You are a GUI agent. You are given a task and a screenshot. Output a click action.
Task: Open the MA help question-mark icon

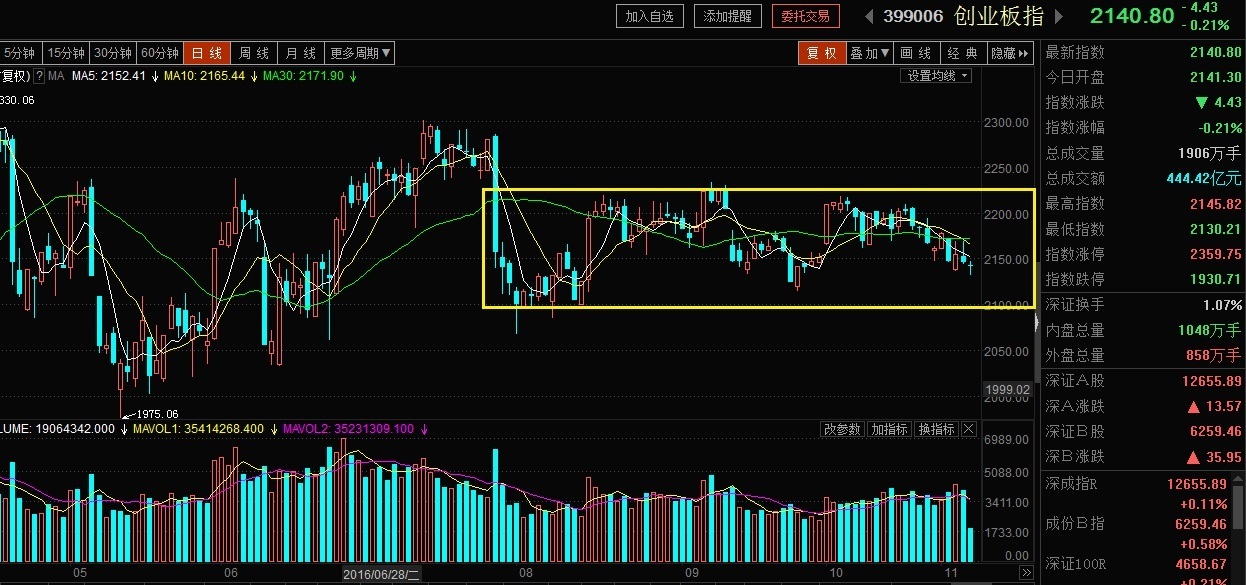(x=37, y=76)
